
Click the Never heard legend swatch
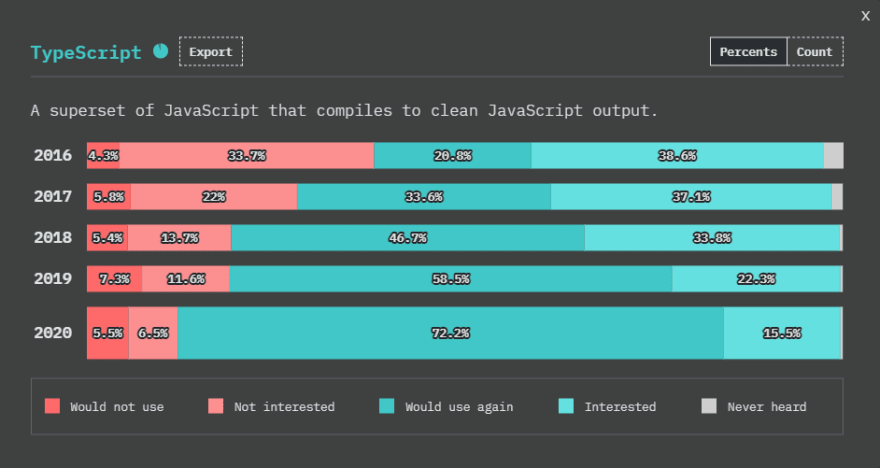(709, 406)
